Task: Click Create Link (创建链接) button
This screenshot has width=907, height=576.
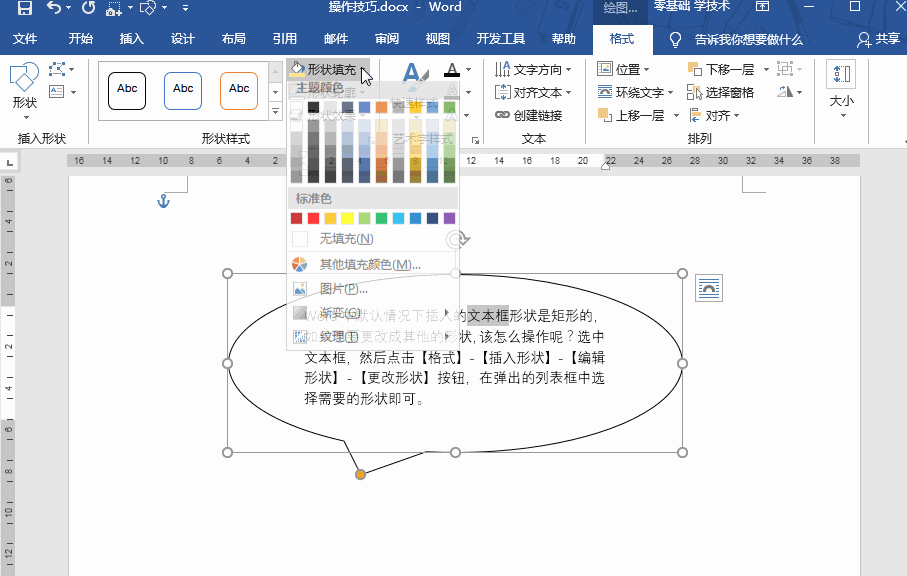Action: click(528, 116)
